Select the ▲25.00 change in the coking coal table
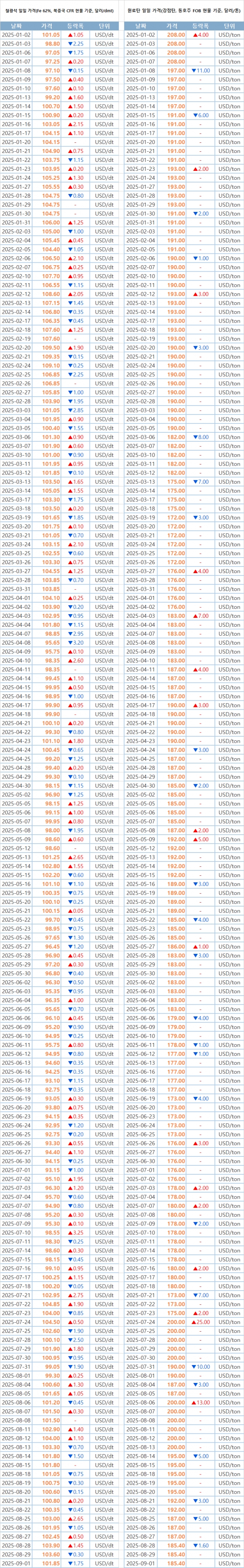 (200, 1322)
